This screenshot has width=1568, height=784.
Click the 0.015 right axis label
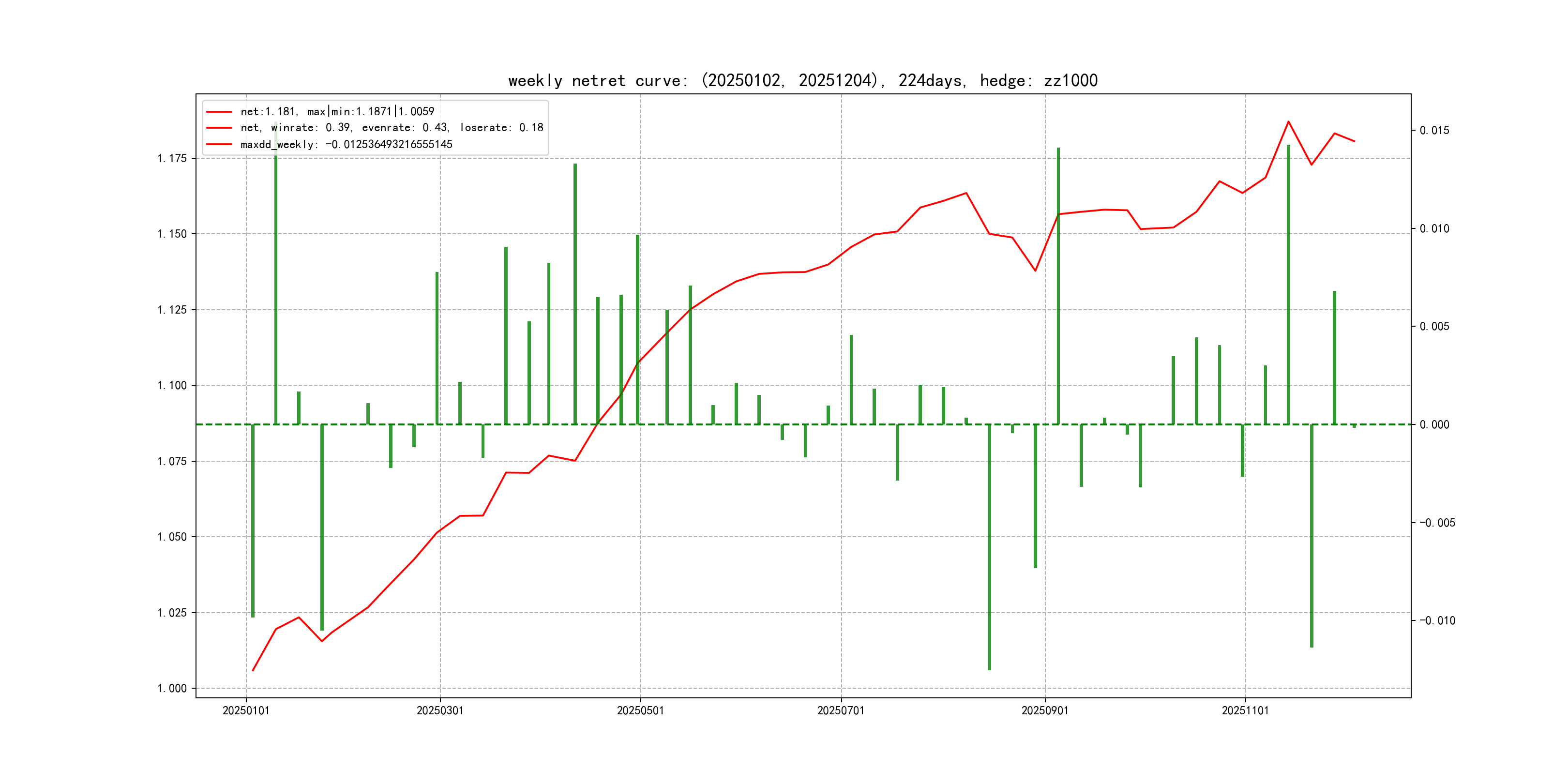tap(1434, 130)
